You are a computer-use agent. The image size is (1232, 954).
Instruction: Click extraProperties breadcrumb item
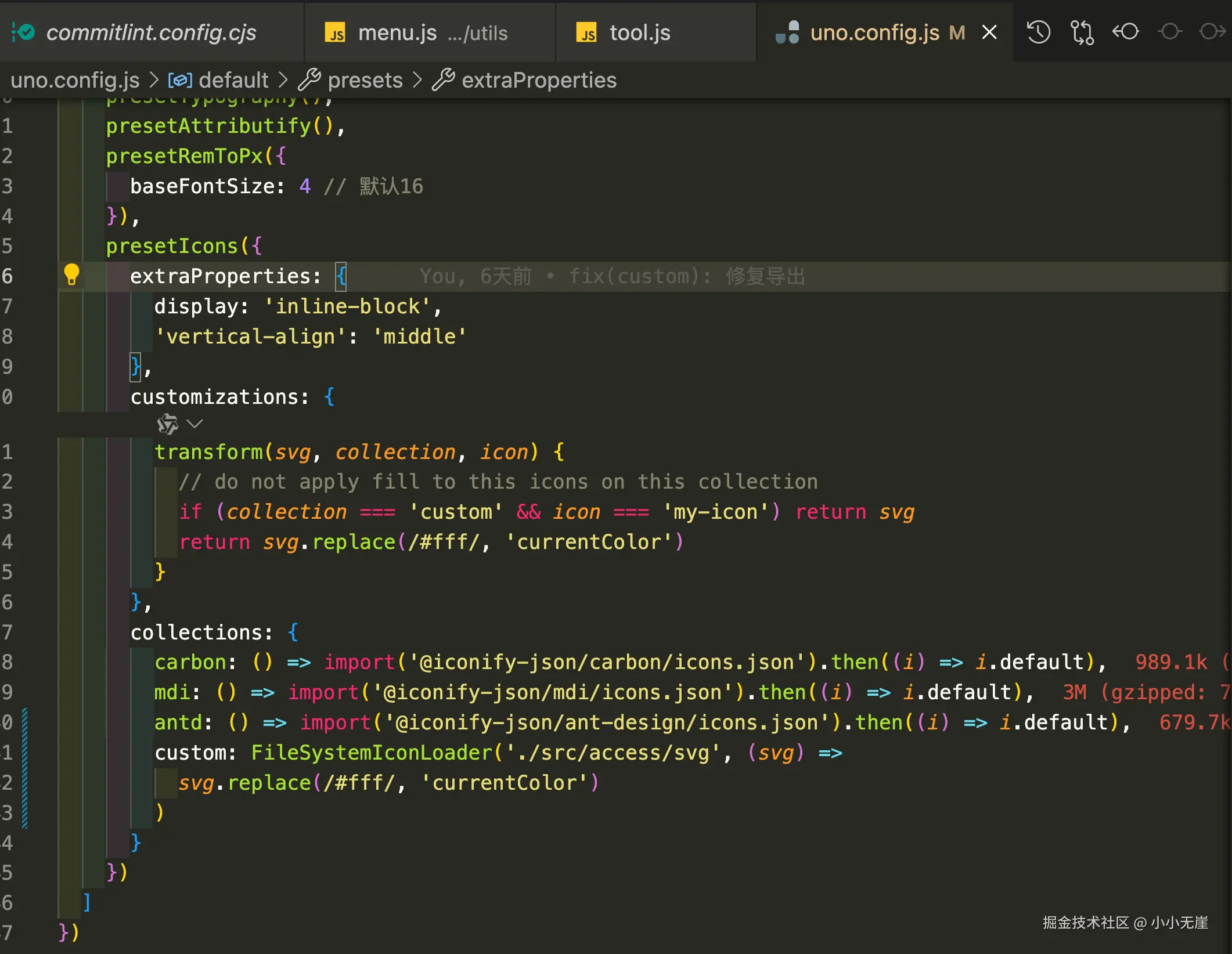pos(539,80)
